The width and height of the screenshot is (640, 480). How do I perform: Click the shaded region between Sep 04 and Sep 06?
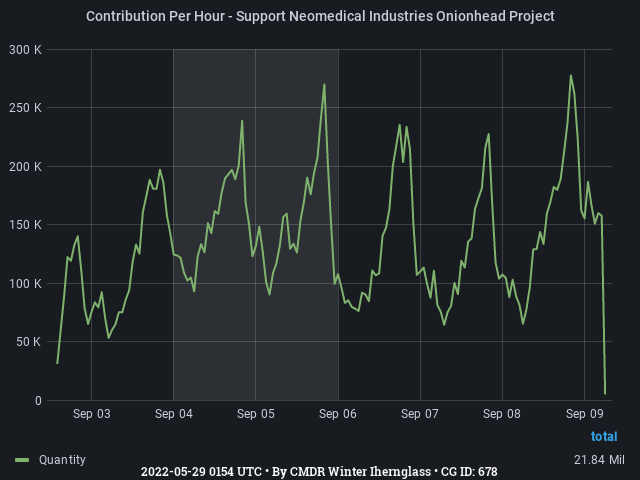coord(256,224)
